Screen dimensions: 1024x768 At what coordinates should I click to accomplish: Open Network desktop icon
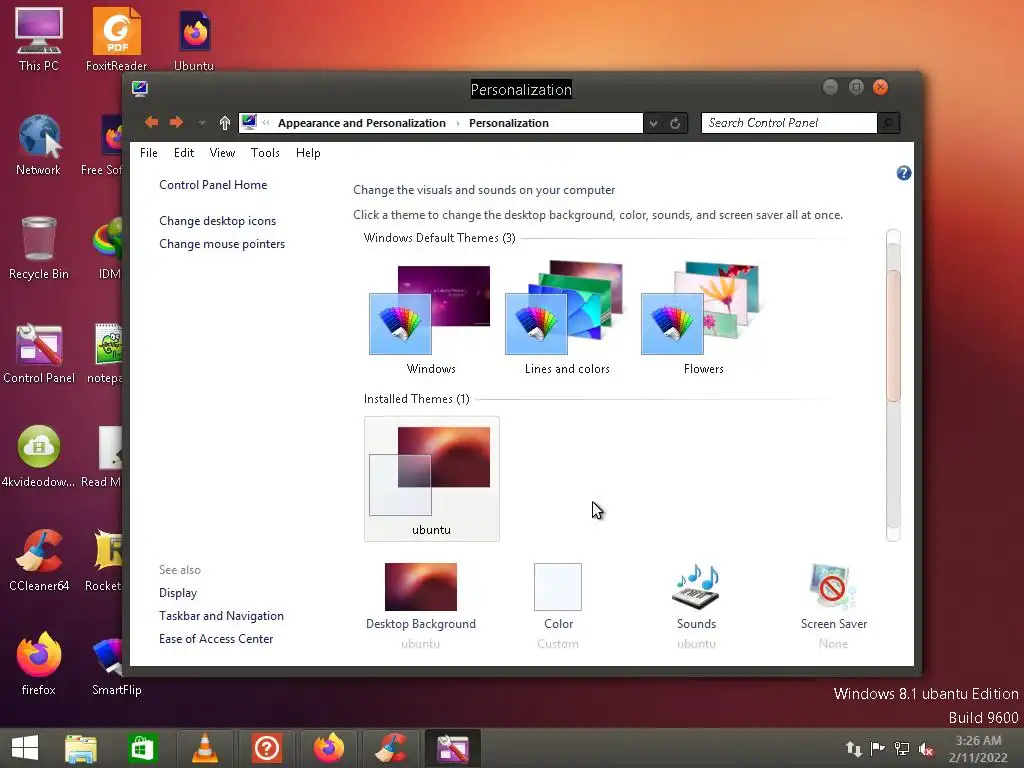tap(39, 145)
